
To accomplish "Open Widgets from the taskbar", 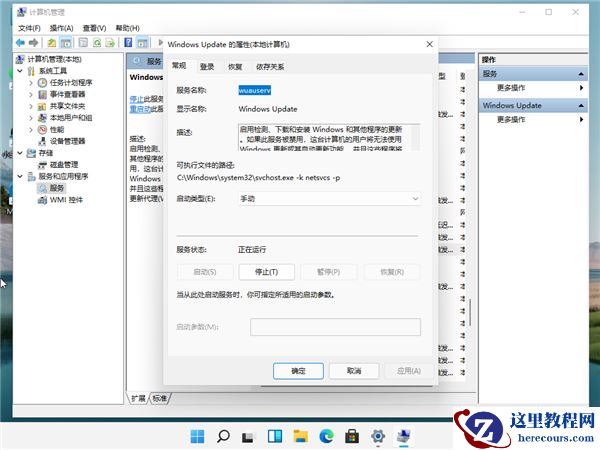I will 275,436.
